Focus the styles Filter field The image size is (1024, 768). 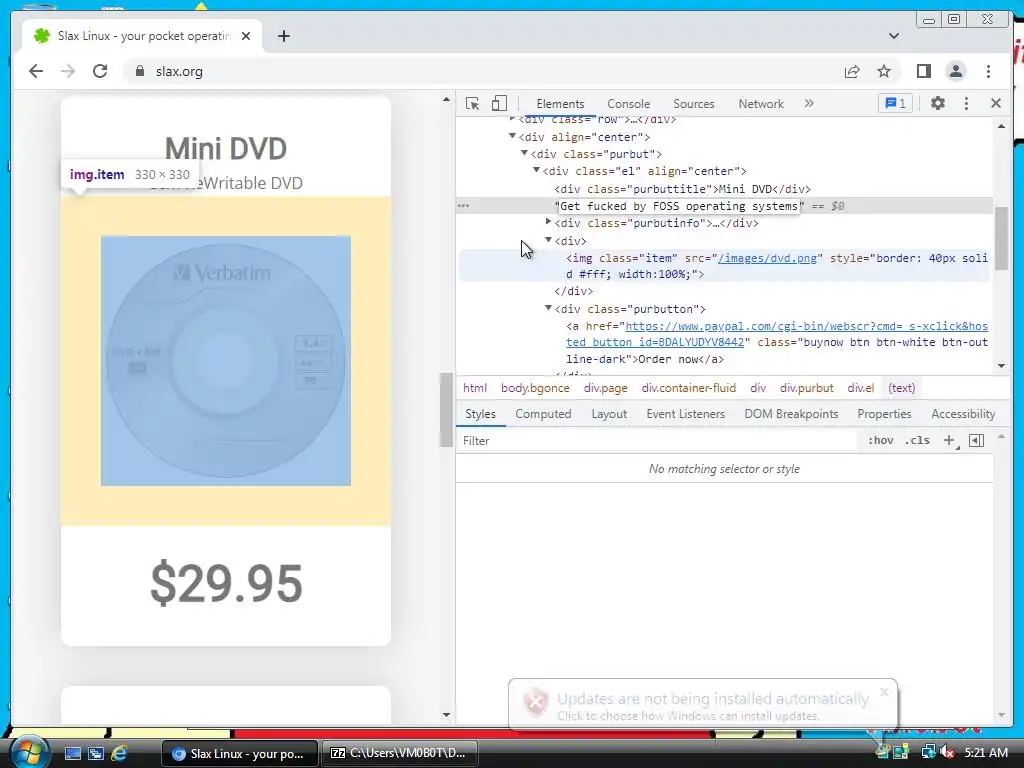click(656, 441)
